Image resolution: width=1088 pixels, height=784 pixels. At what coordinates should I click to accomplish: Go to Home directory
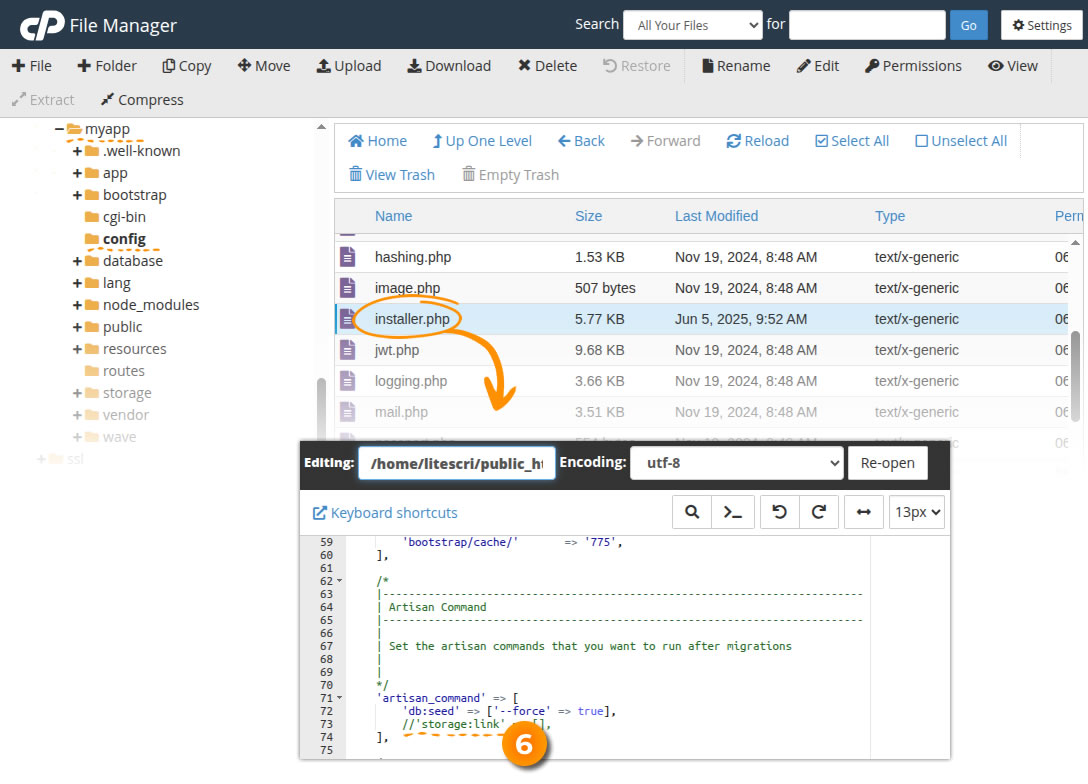tap(377, 141)
